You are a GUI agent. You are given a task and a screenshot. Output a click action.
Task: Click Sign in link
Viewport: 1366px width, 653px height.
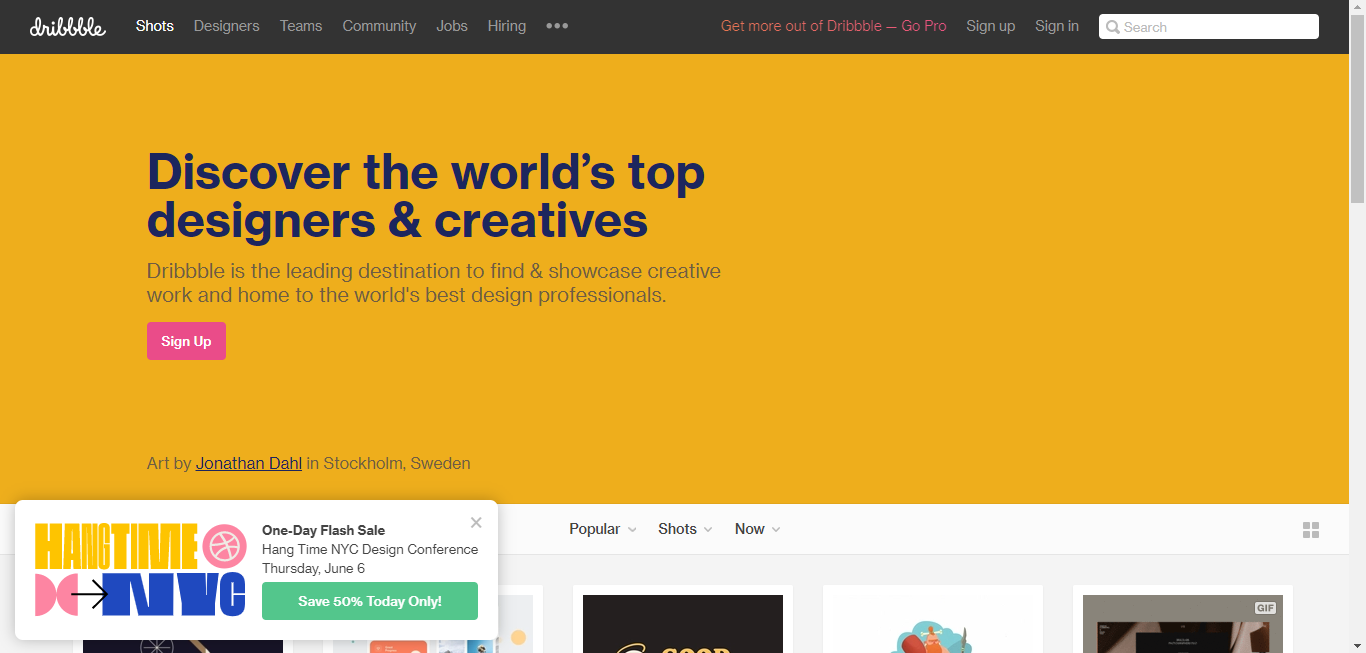click(1057, 26)
